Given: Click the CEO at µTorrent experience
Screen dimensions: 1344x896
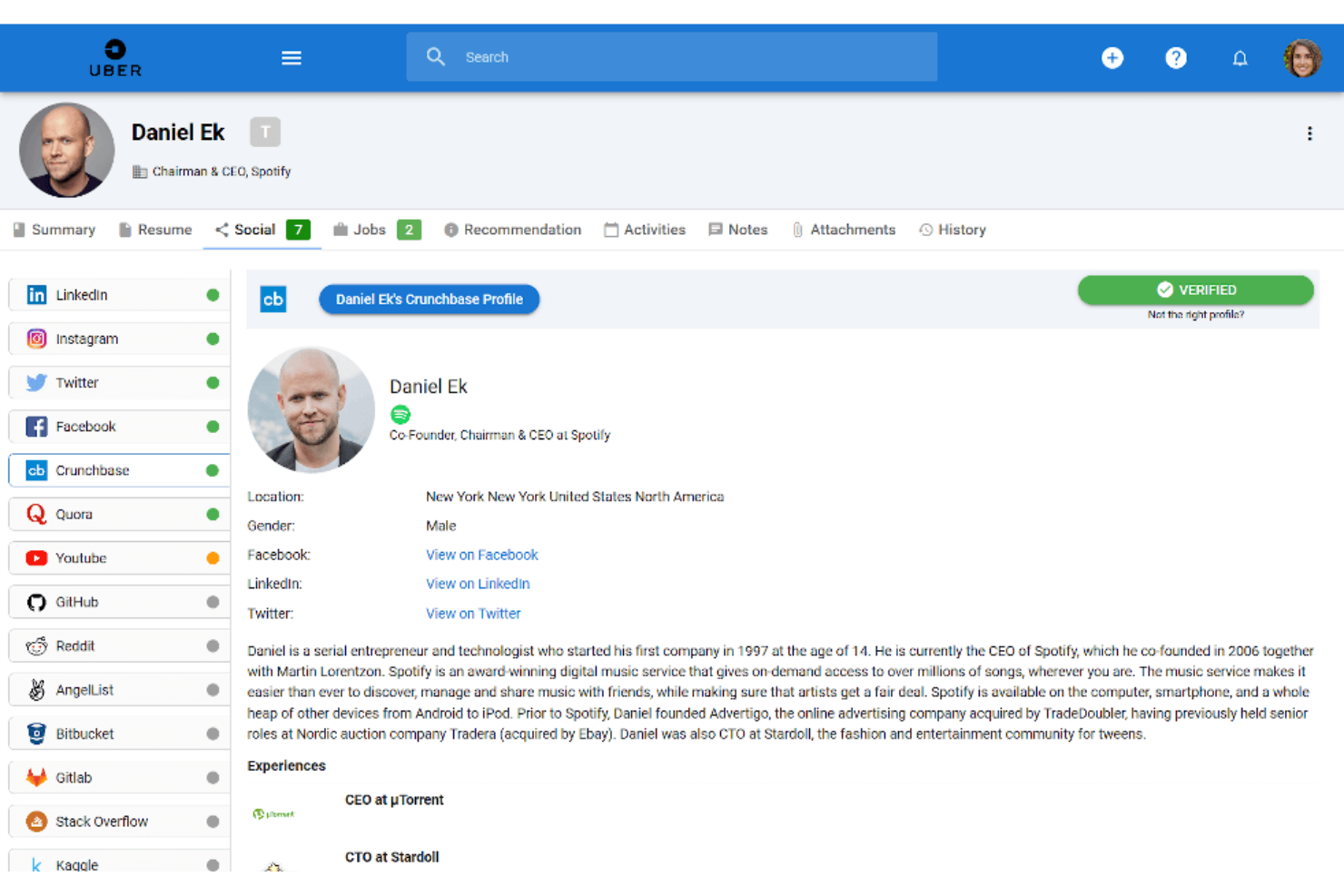Looking at the screenshot, I should click(394, 800).
